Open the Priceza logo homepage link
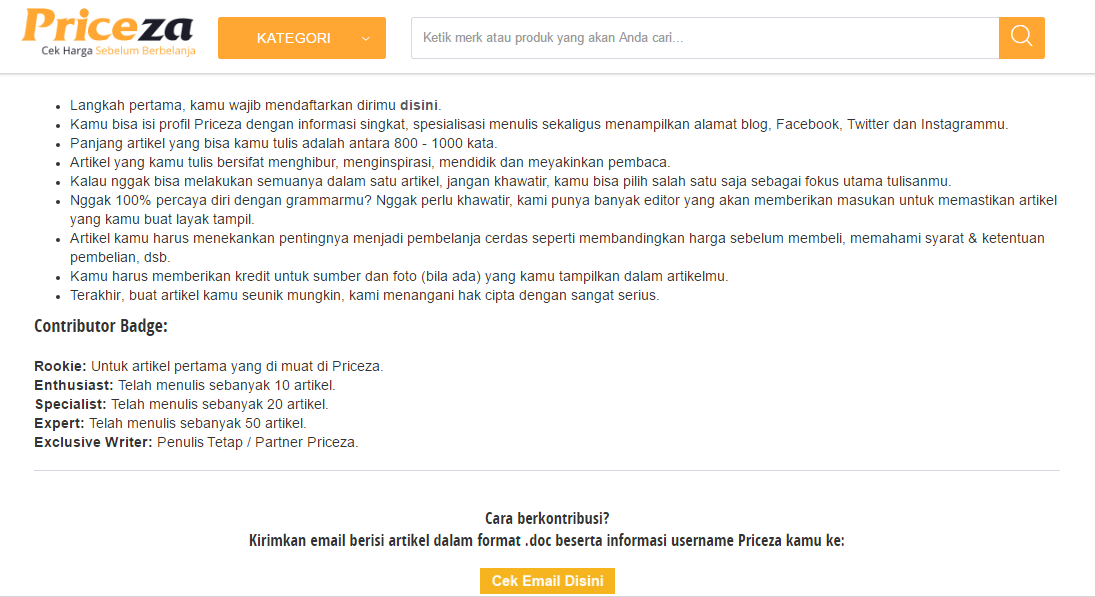 click(108, 32)
